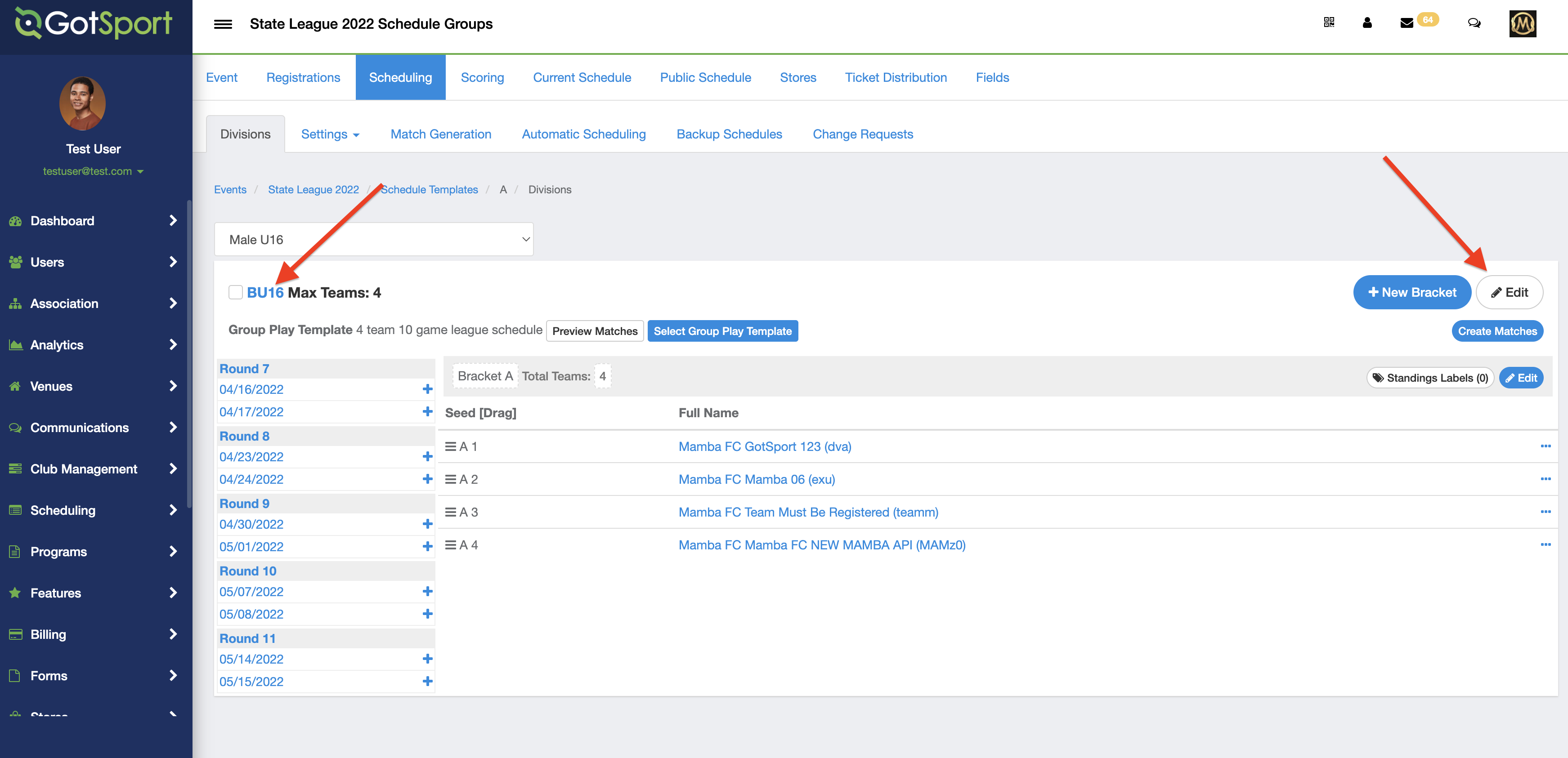Screen dimensions: 1568x758
Task: Add match on 05/14/2022 plus icon
Action: 427,659
